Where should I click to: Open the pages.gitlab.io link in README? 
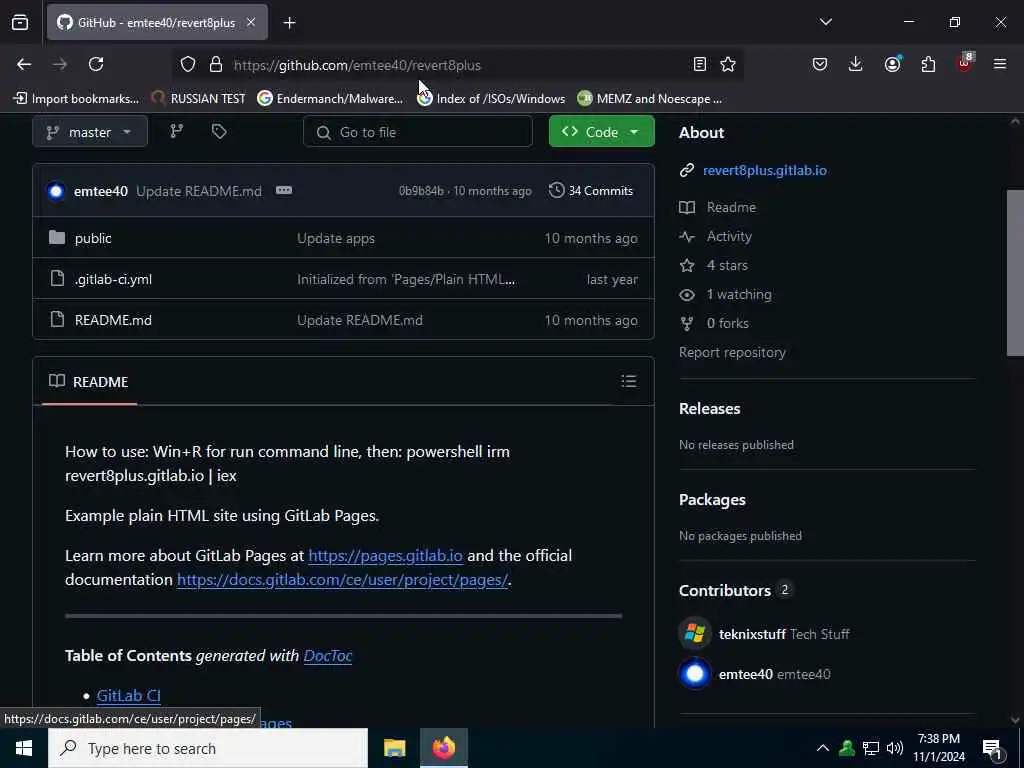click(385, 556)
